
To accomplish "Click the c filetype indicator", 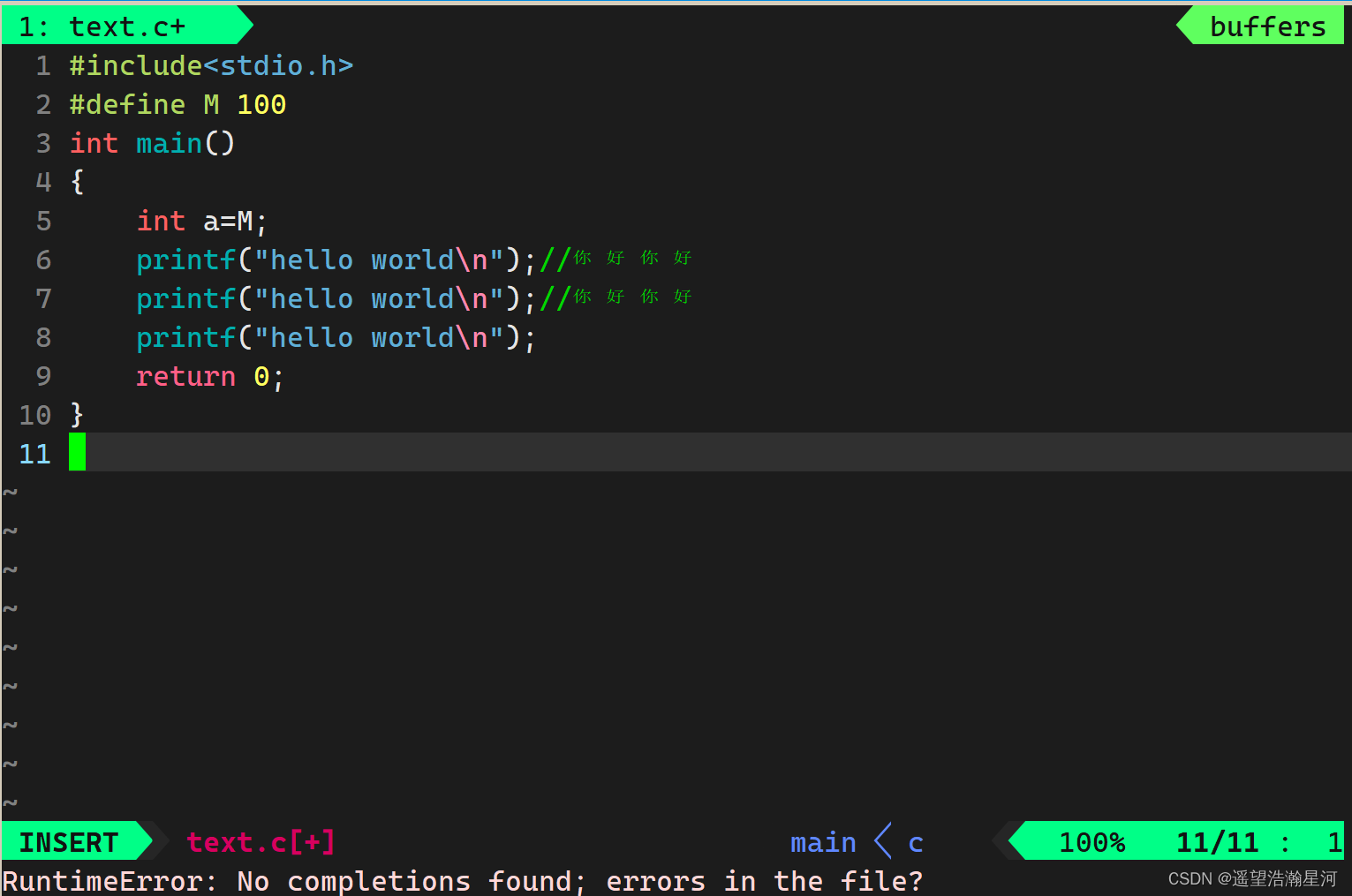I will coord(916,843).
